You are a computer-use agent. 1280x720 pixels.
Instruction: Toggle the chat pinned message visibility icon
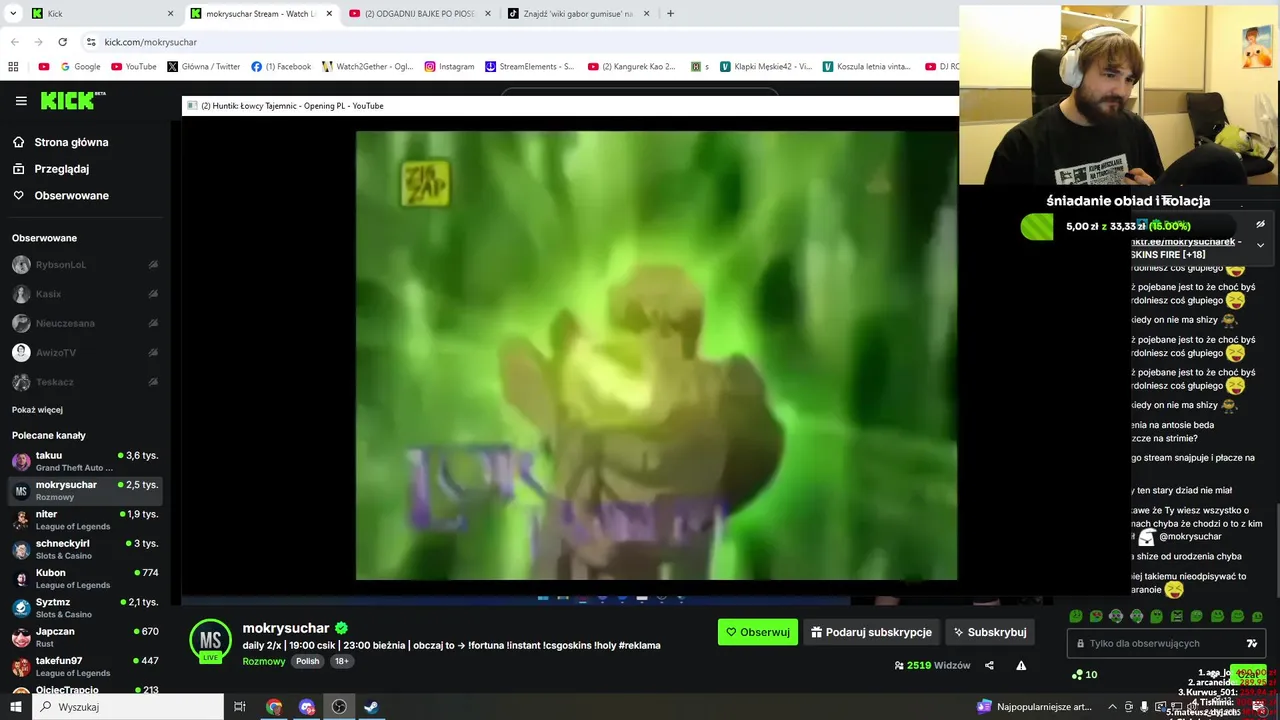point(1260,225)
